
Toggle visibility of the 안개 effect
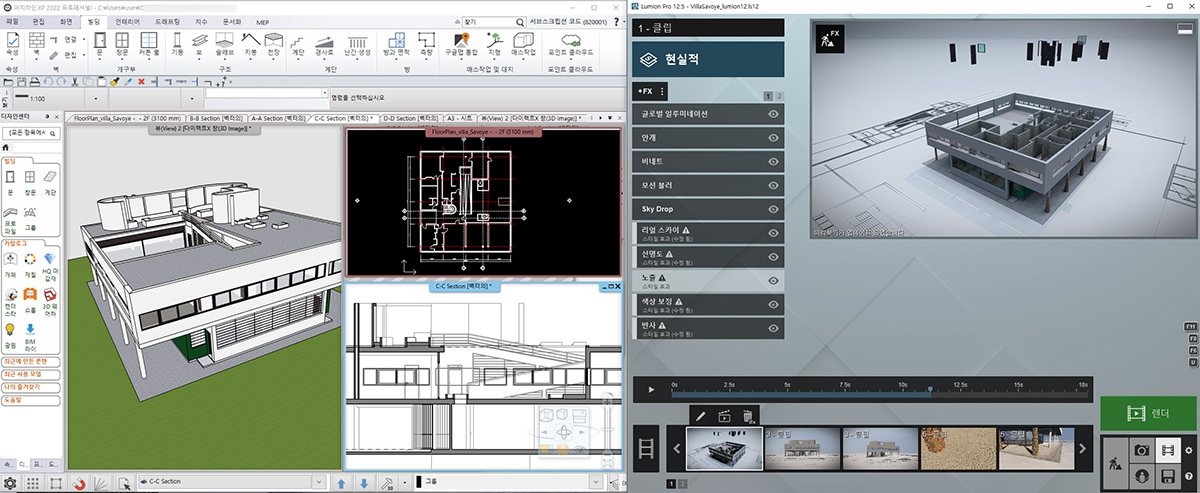pos(773,137)
